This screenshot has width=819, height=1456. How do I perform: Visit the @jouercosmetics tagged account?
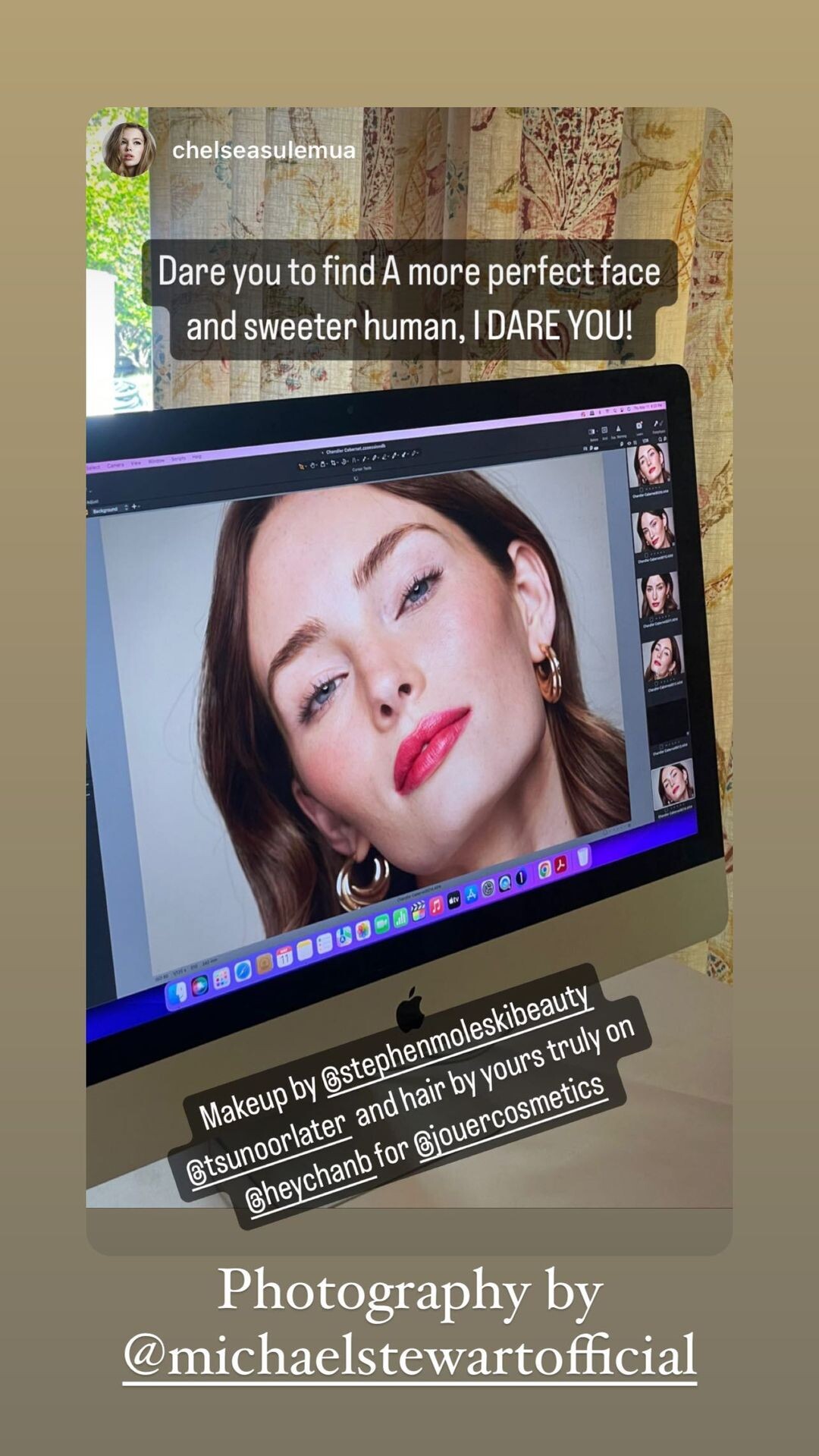pyautogui.click(x=510, y=1118)
